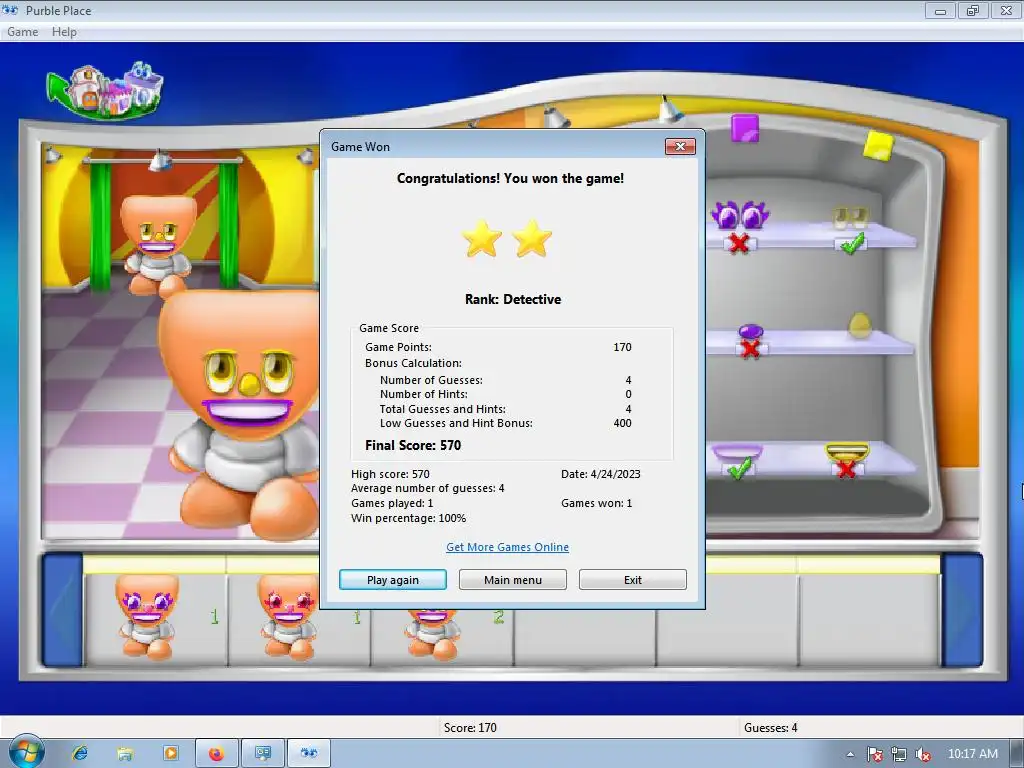Choose the yellow mouth on bottom shelf
This screenshot has width=1024, height=768.
coord(847,452)
